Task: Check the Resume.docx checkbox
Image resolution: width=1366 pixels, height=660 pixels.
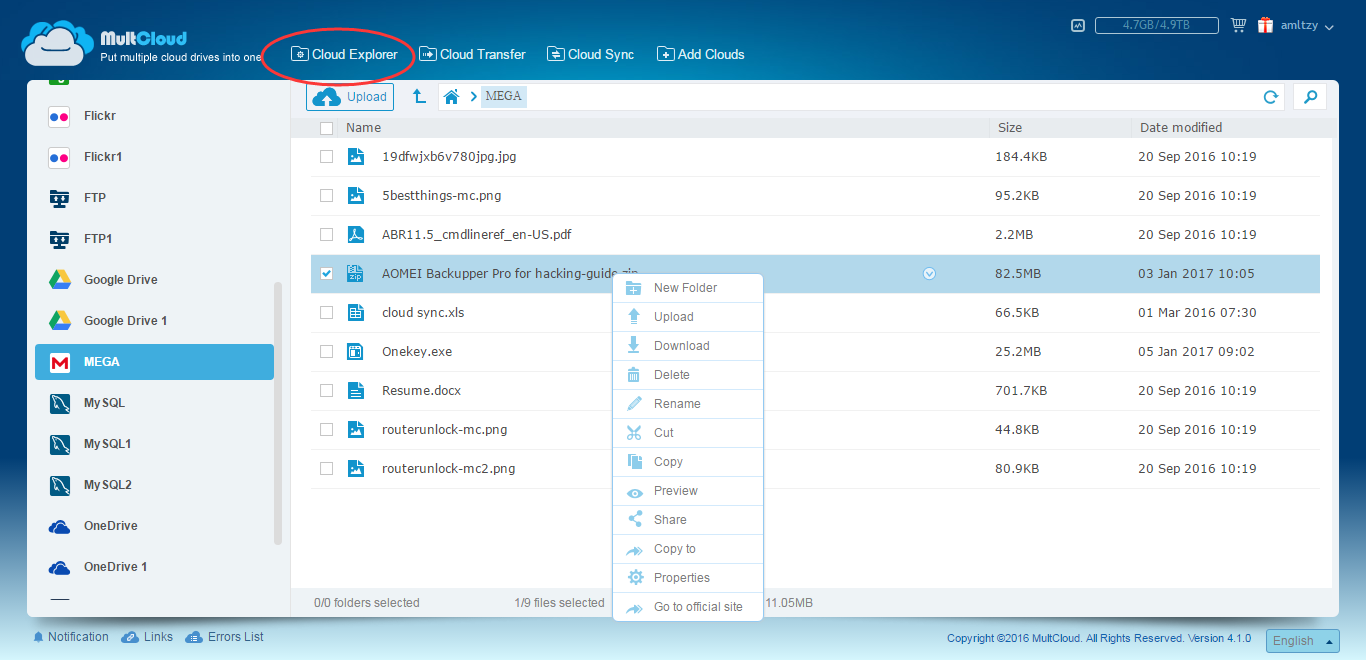Action: (x=326, y=391)
